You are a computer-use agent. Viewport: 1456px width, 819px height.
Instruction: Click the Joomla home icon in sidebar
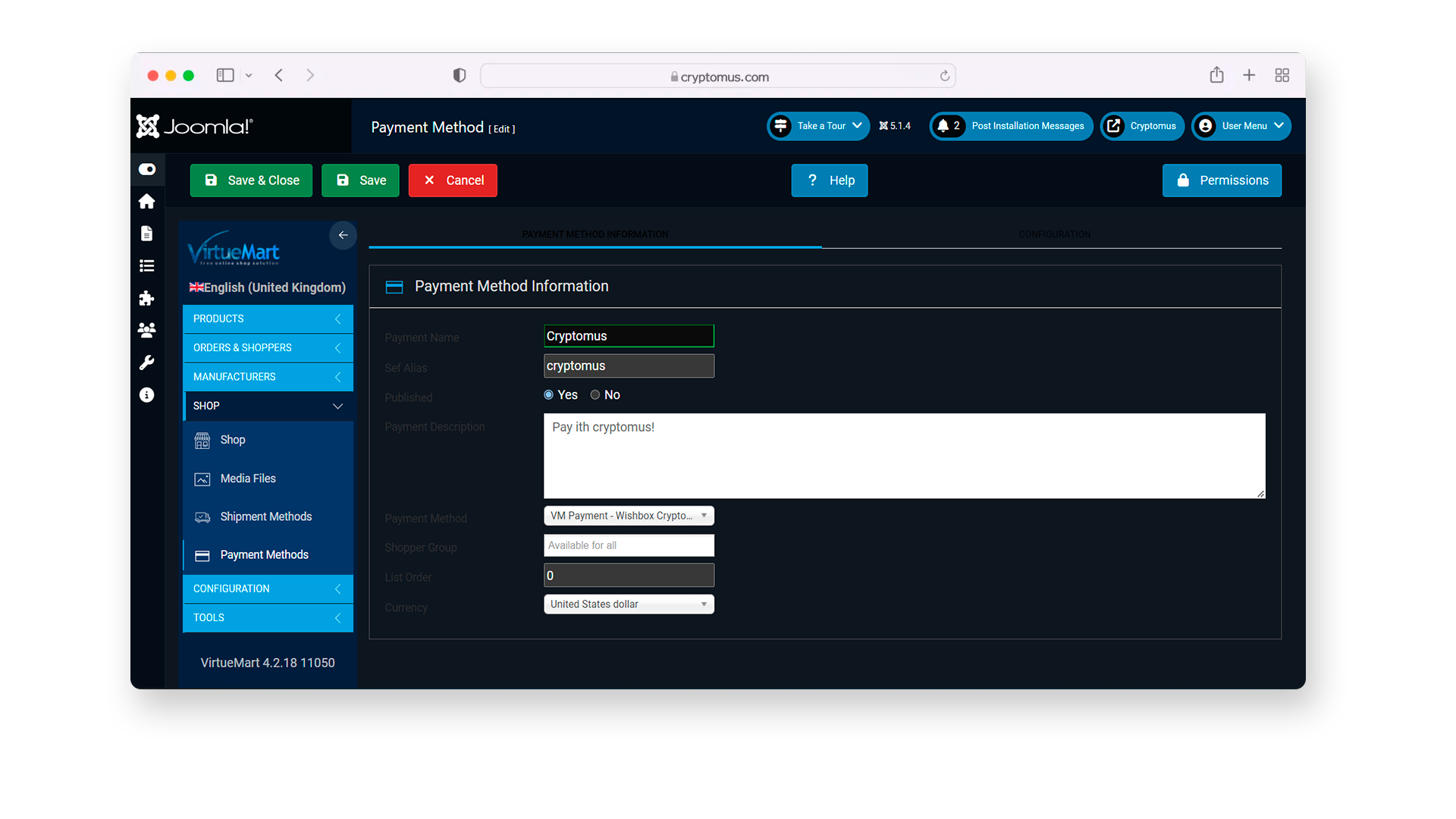pyautogui.click(x=147, y=201)
